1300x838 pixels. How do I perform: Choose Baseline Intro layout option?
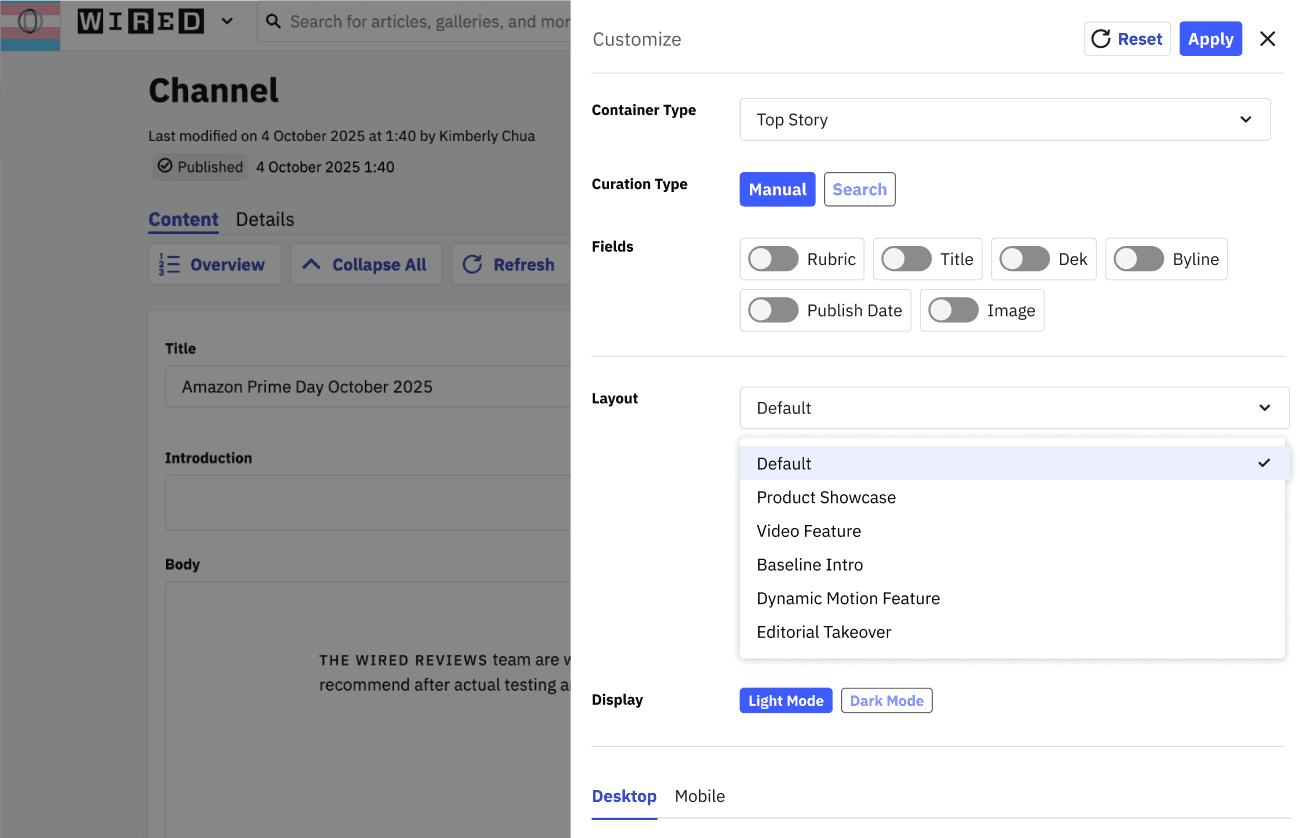click(x=1012, y=564)
